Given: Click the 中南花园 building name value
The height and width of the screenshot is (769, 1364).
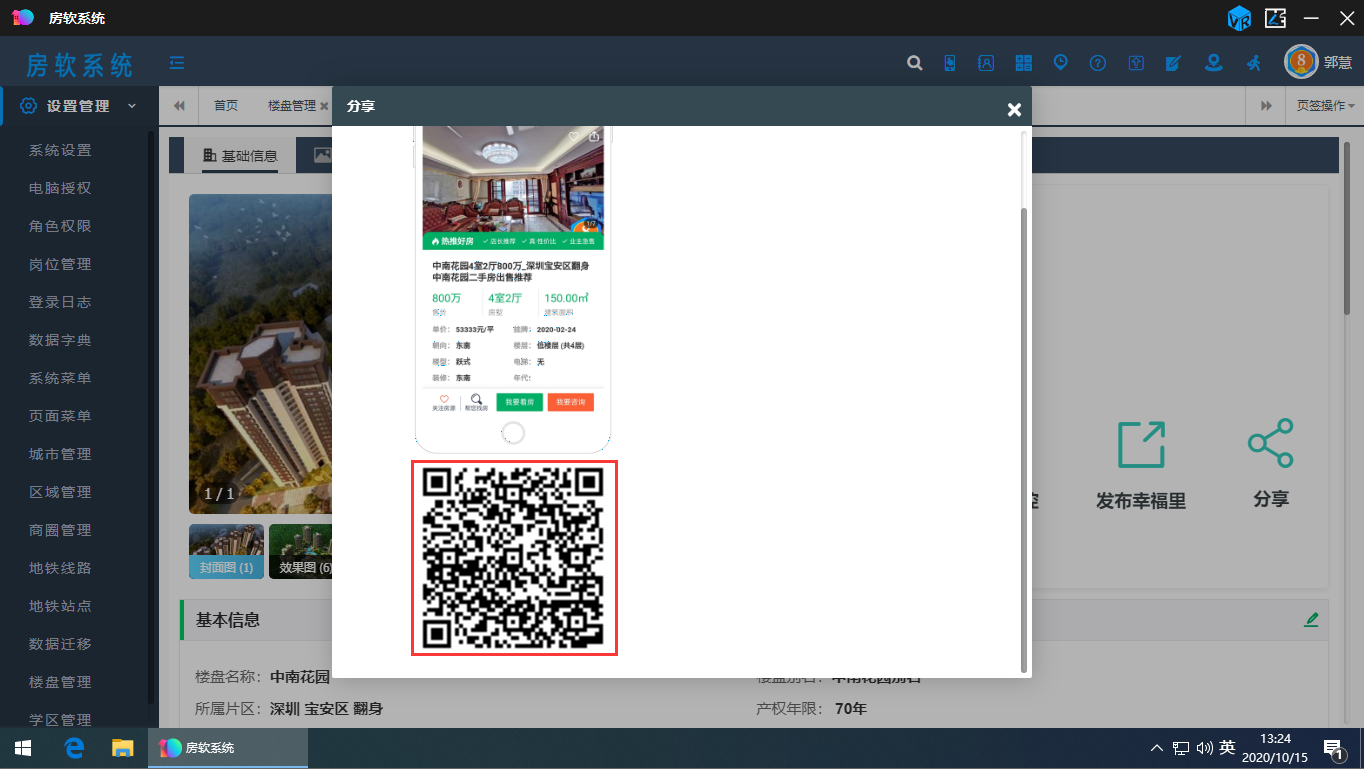Looking at the screenshot, I should pos(300,677).
